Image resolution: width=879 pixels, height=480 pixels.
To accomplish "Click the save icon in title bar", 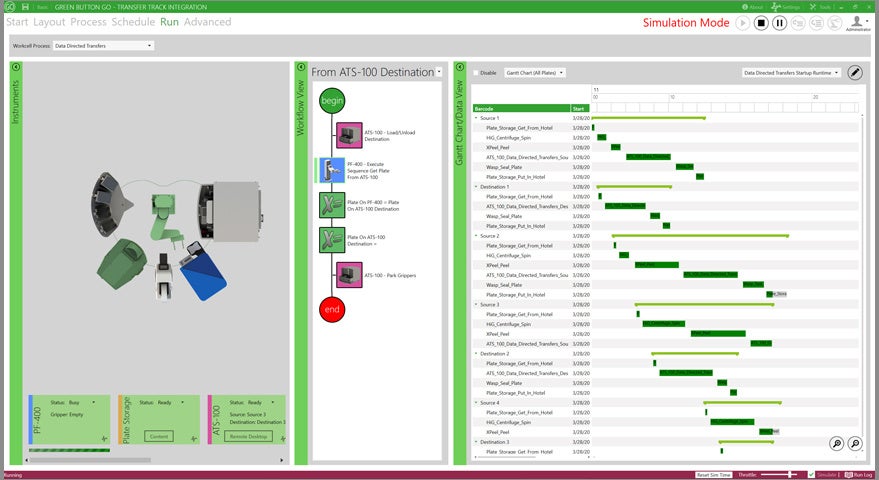I will coord(25,7).
